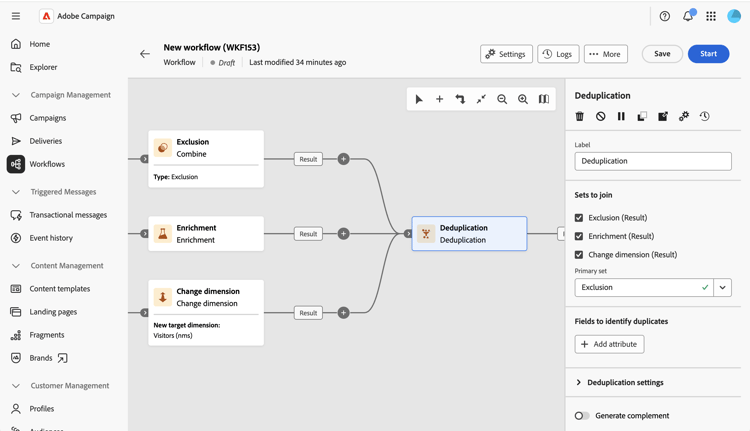750x431 pixels.
Task: Save the workflow
Action: [662, 54]
